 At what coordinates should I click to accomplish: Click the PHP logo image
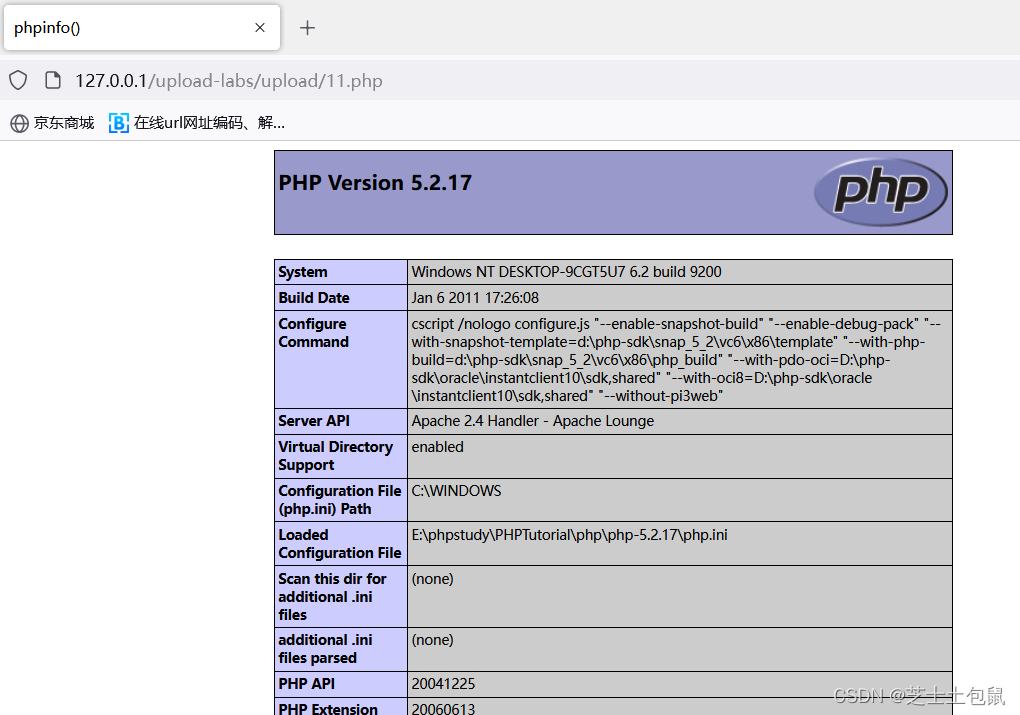point(880,192)
